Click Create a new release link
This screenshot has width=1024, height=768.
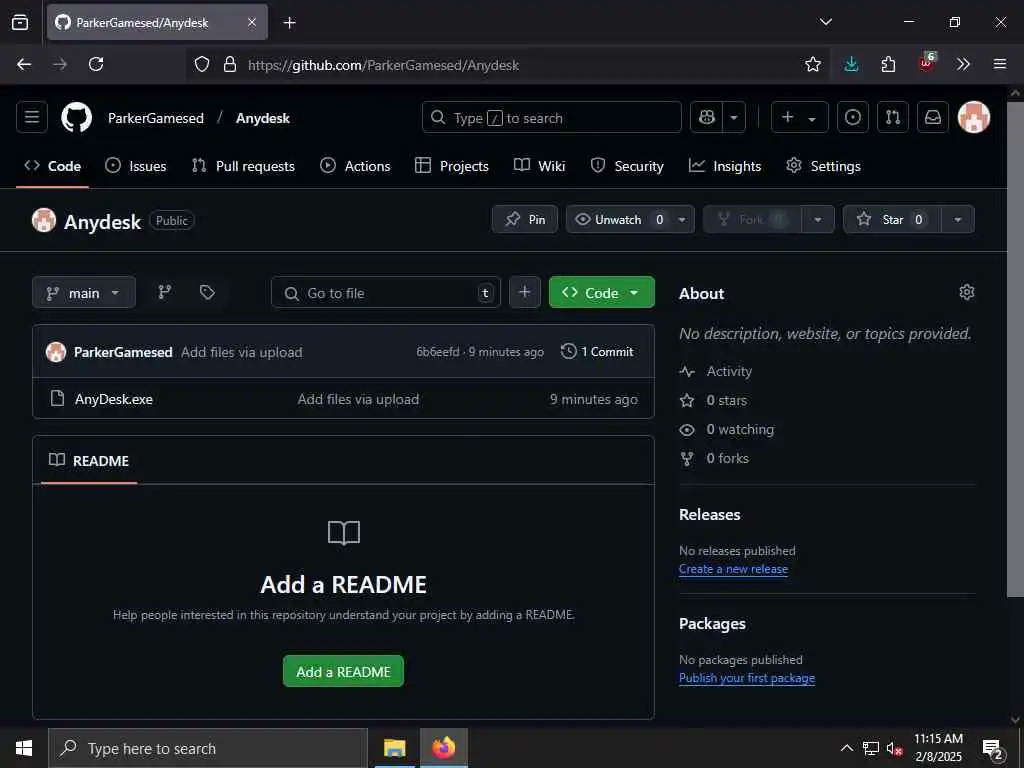click(733, 569)
